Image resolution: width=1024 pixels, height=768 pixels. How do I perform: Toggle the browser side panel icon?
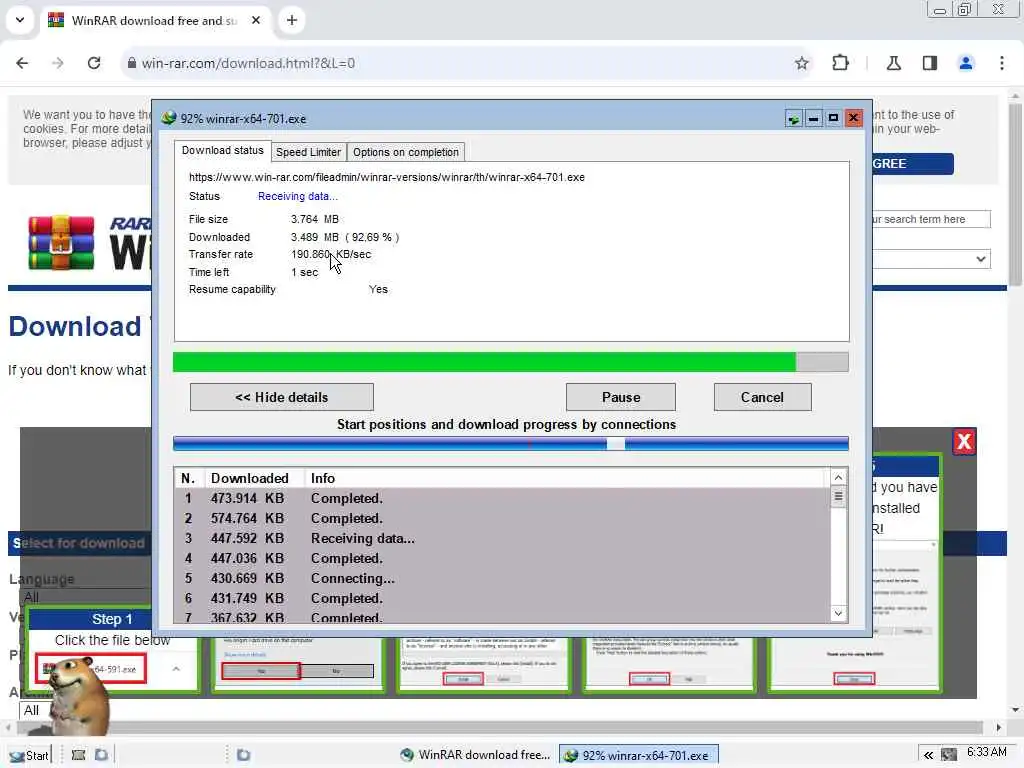pyautogui.click(x=930, y=63)
